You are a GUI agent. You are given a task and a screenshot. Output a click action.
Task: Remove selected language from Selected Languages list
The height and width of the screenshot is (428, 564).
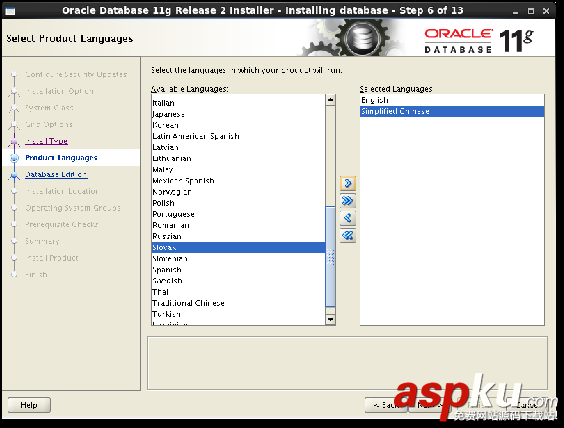click(347, 218)
